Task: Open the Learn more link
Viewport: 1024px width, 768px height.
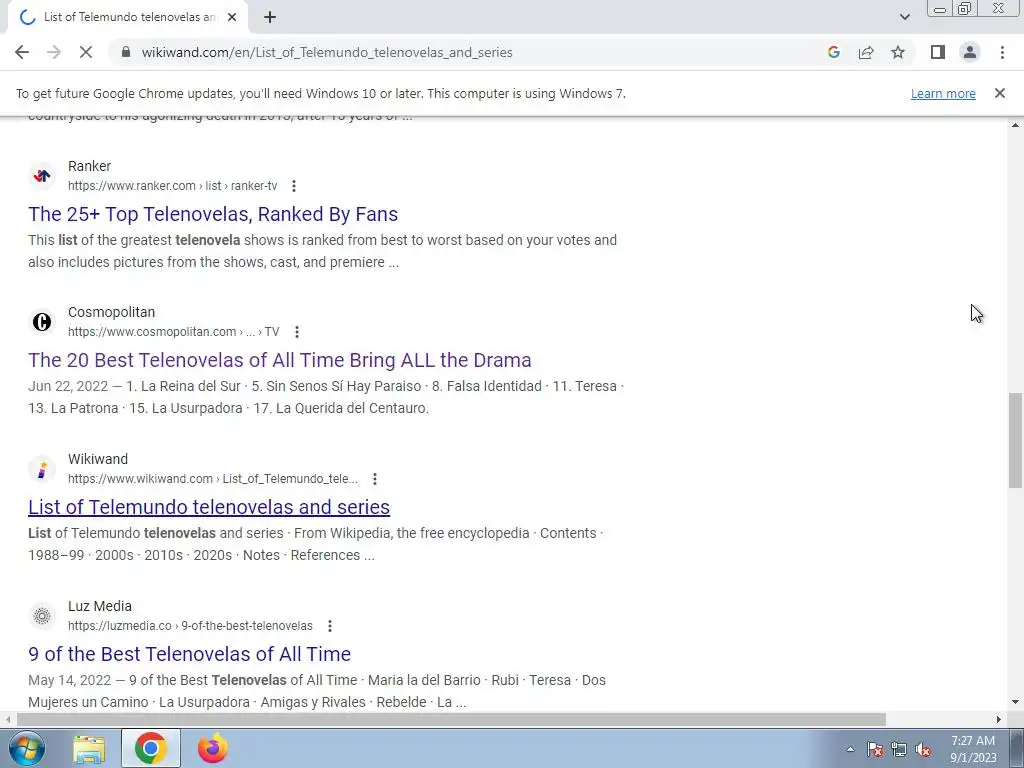Action: (943, 93)
